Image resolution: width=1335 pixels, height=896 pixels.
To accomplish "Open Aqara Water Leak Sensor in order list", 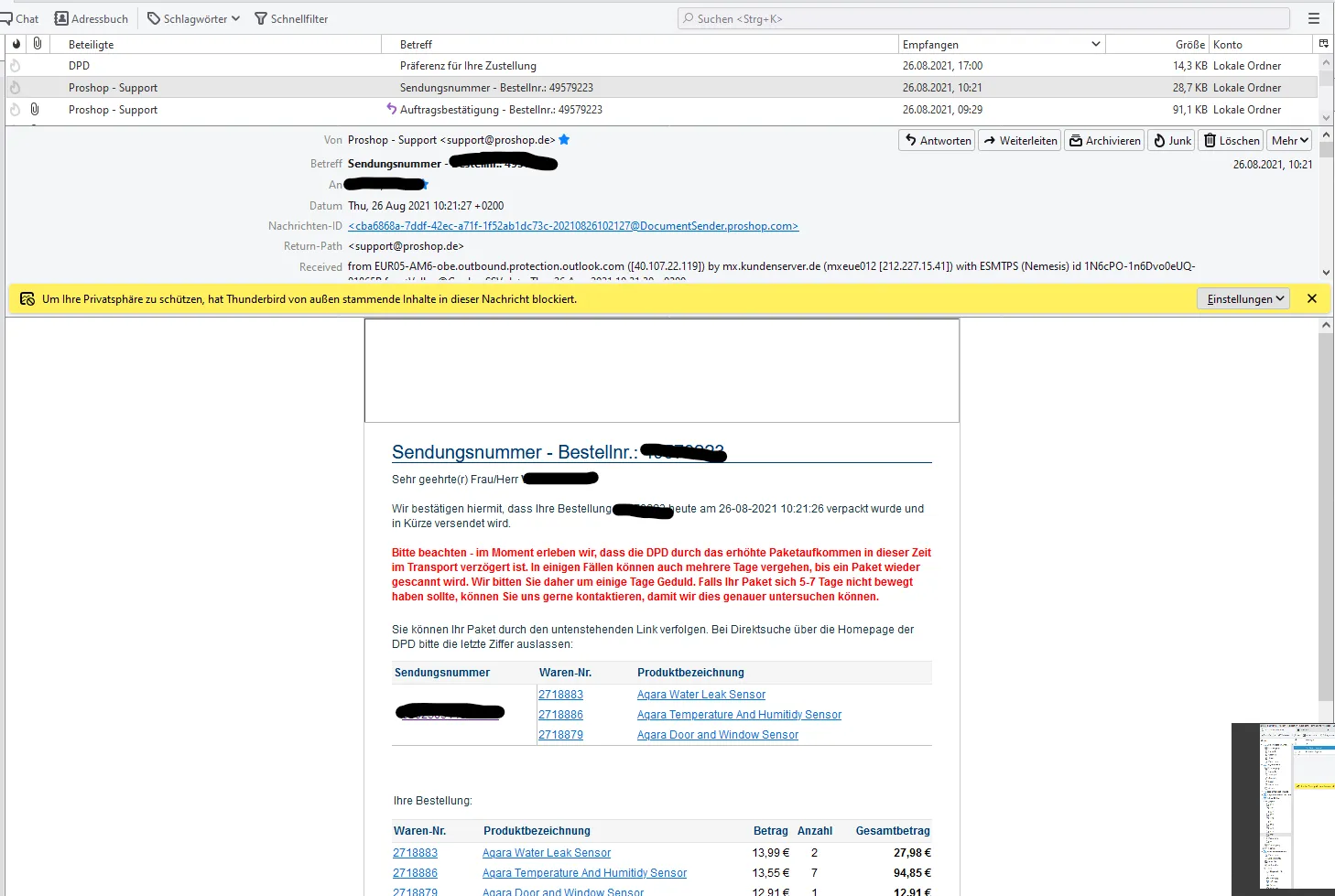I will pyautogui.click(x=547, y=853).
